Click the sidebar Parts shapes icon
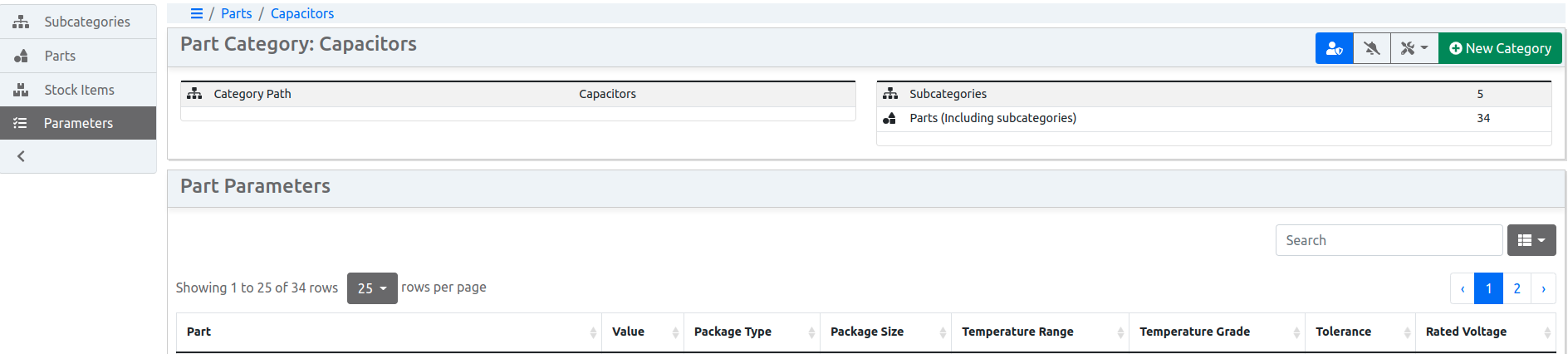The height and width of the screenshot is (354, 1568). coord(22,56)
